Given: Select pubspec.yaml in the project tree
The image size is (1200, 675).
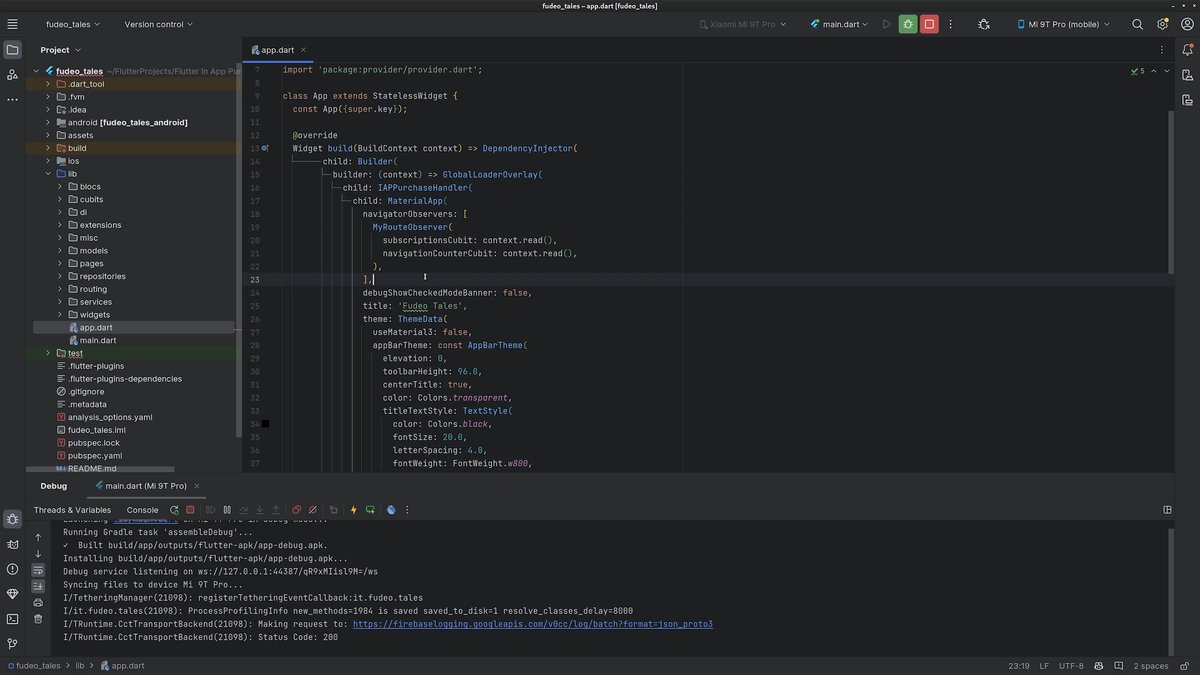Looking at the screenshot, I should click(x=94, y=456).
